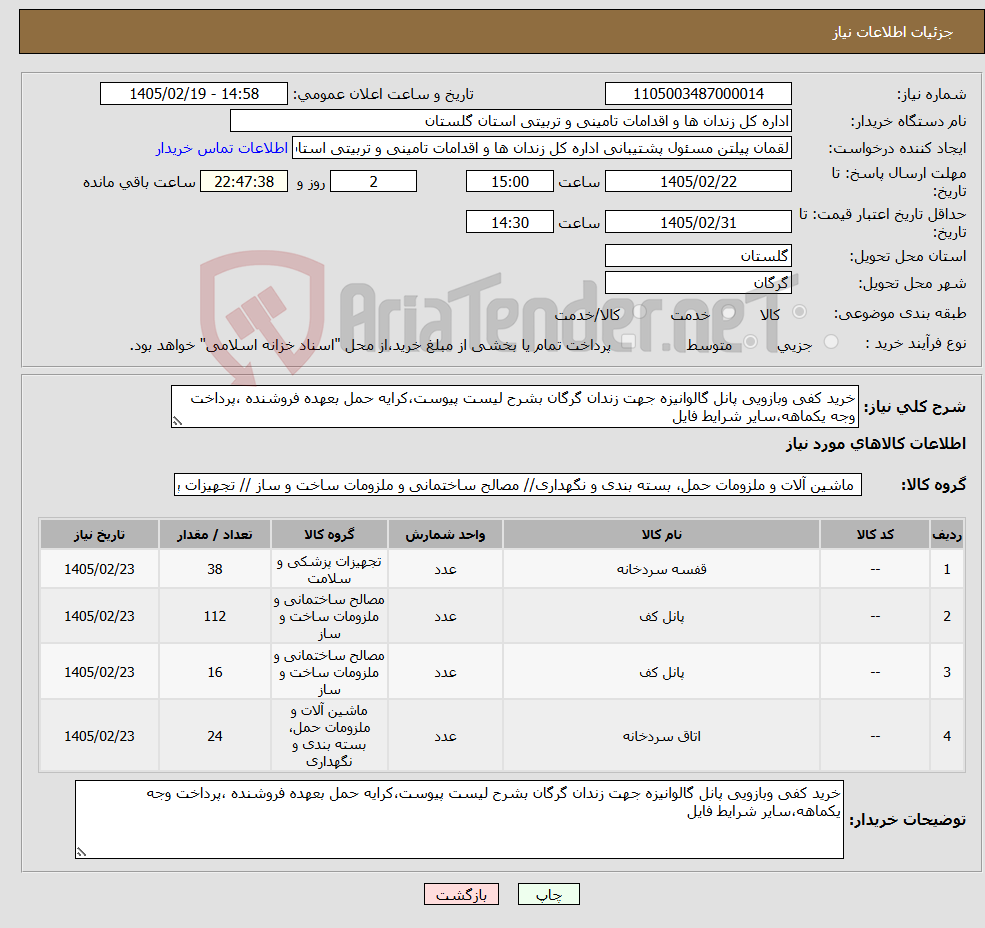Click the جزئیات اطلاعات نیاز header title
The width and height of the screenshot is (985, 928).
pyautogui.click(x=893, y=32)
